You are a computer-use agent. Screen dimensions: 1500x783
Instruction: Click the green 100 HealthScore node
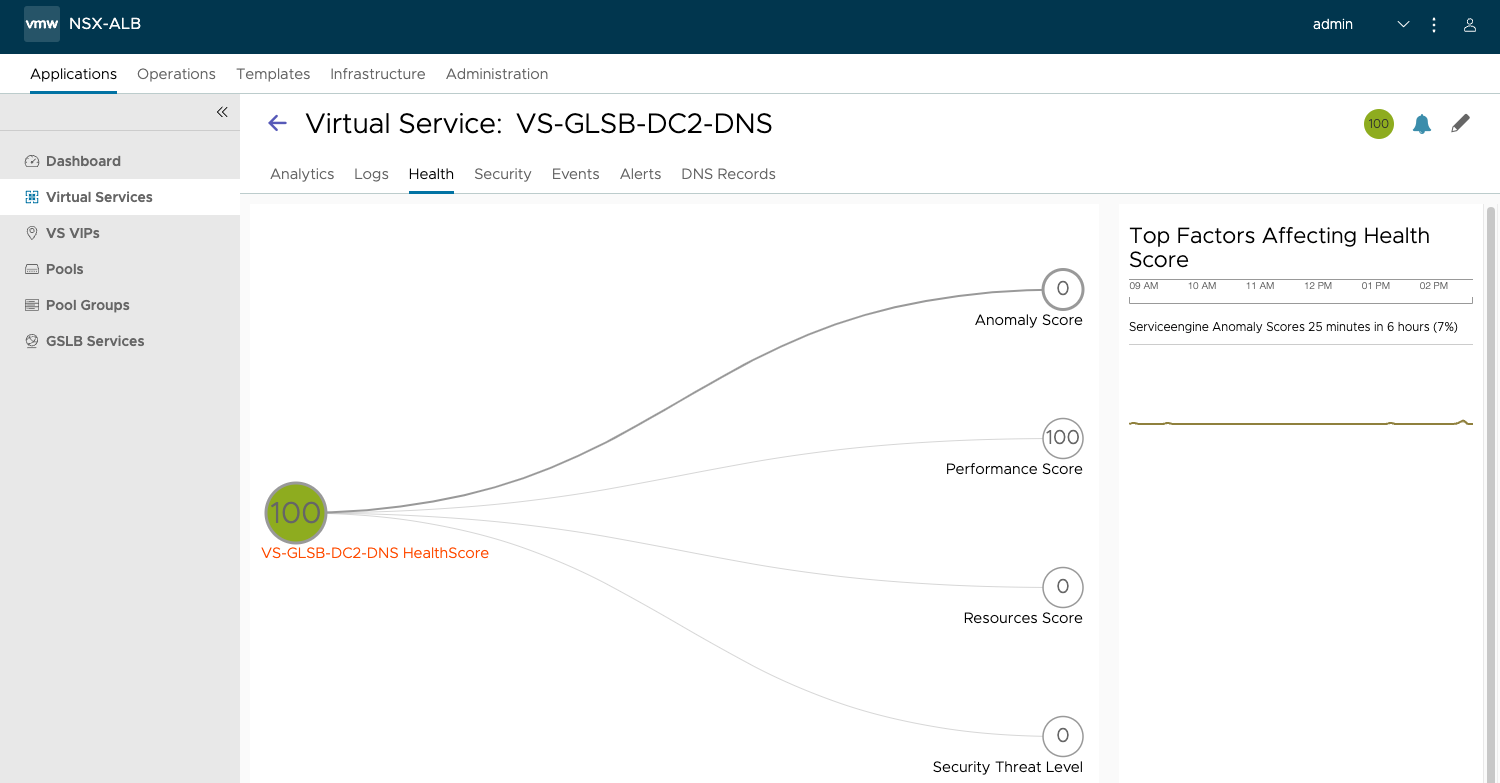(296, 513)
